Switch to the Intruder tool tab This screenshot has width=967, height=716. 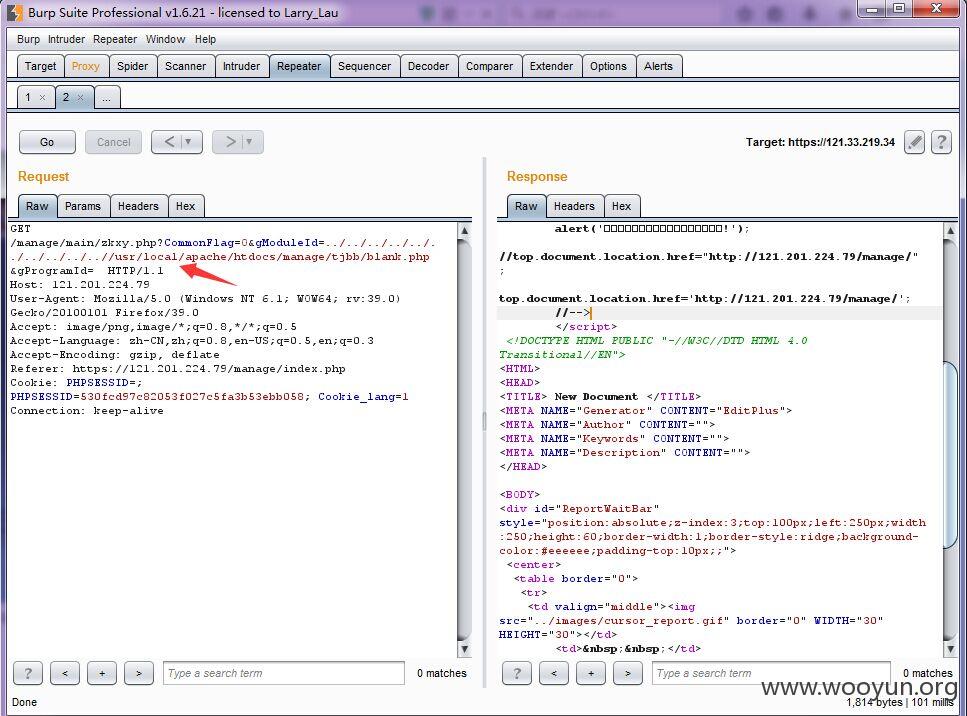click(x=241, y=66)
